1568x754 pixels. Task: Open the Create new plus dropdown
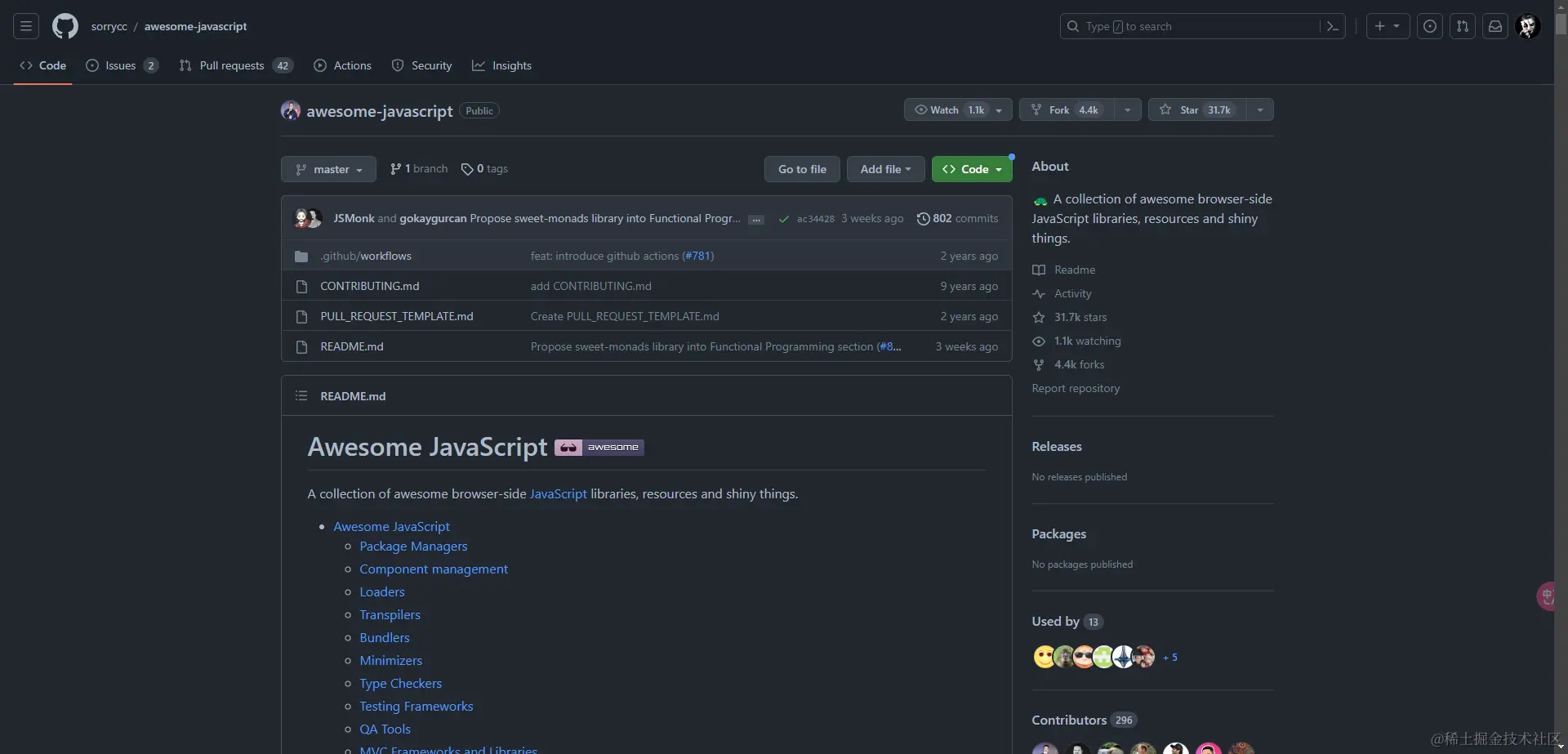click(x=1388, y=26)
